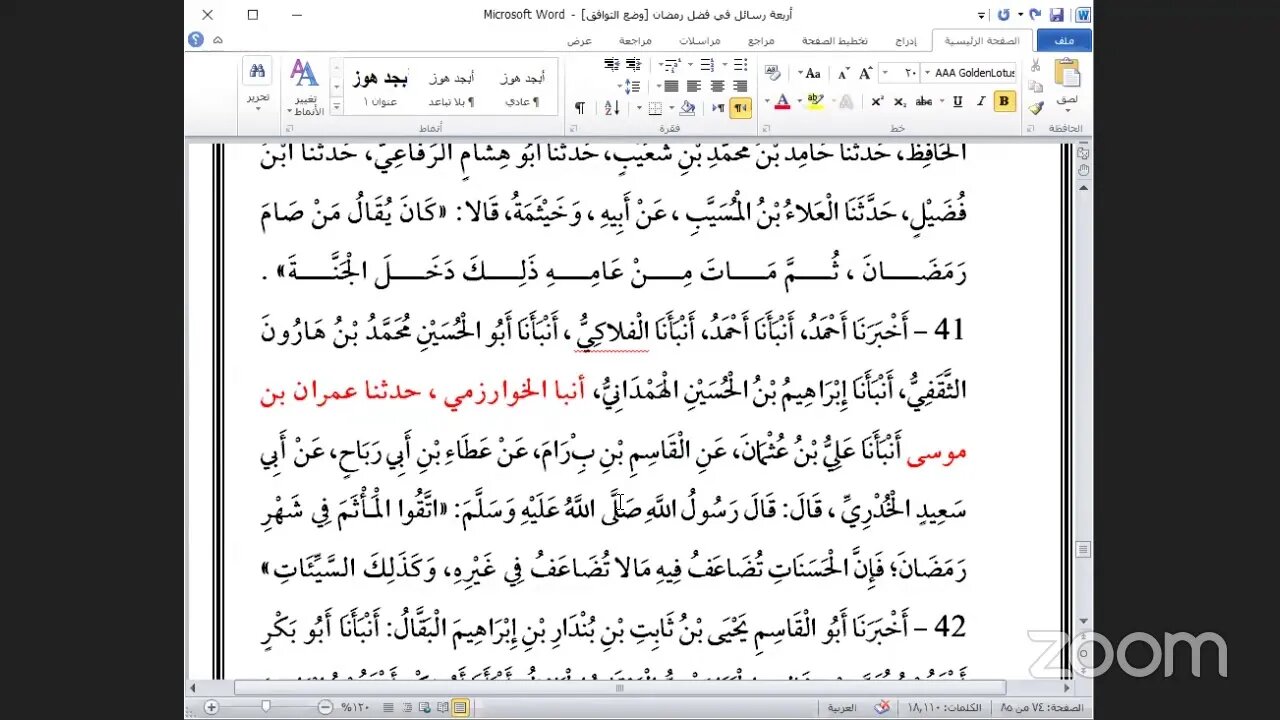Click the Decrease Indent icon
The height and width of the screenshot is (720, 1280).
point(634,65)
